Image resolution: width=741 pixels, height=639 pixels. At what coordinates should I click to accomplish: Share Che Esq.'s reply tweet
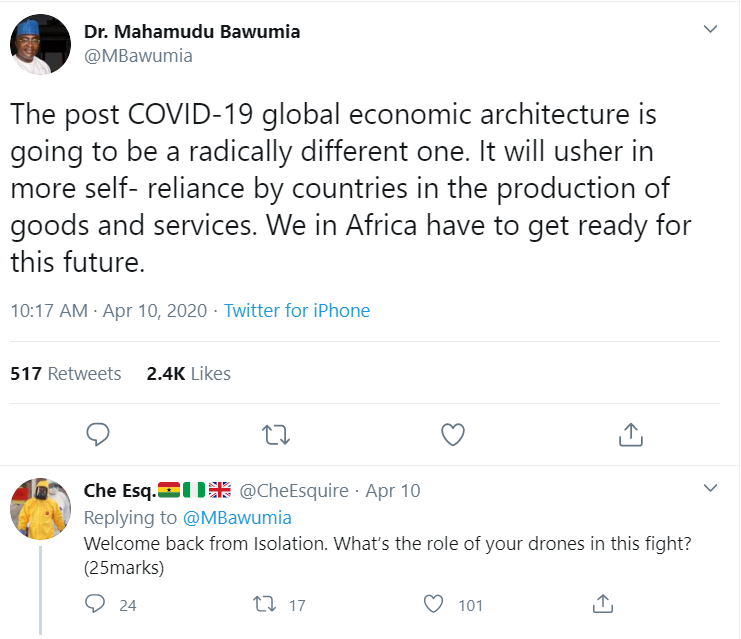coord(602,604)
